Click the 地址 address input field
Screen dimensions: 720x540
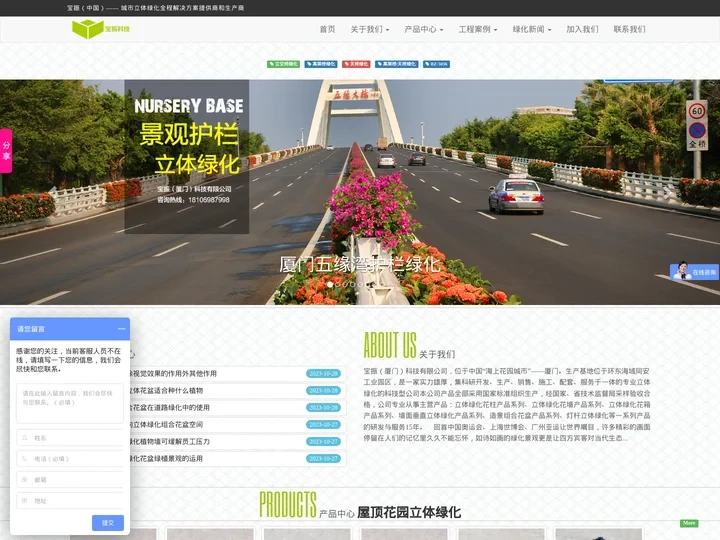(70, 501)
